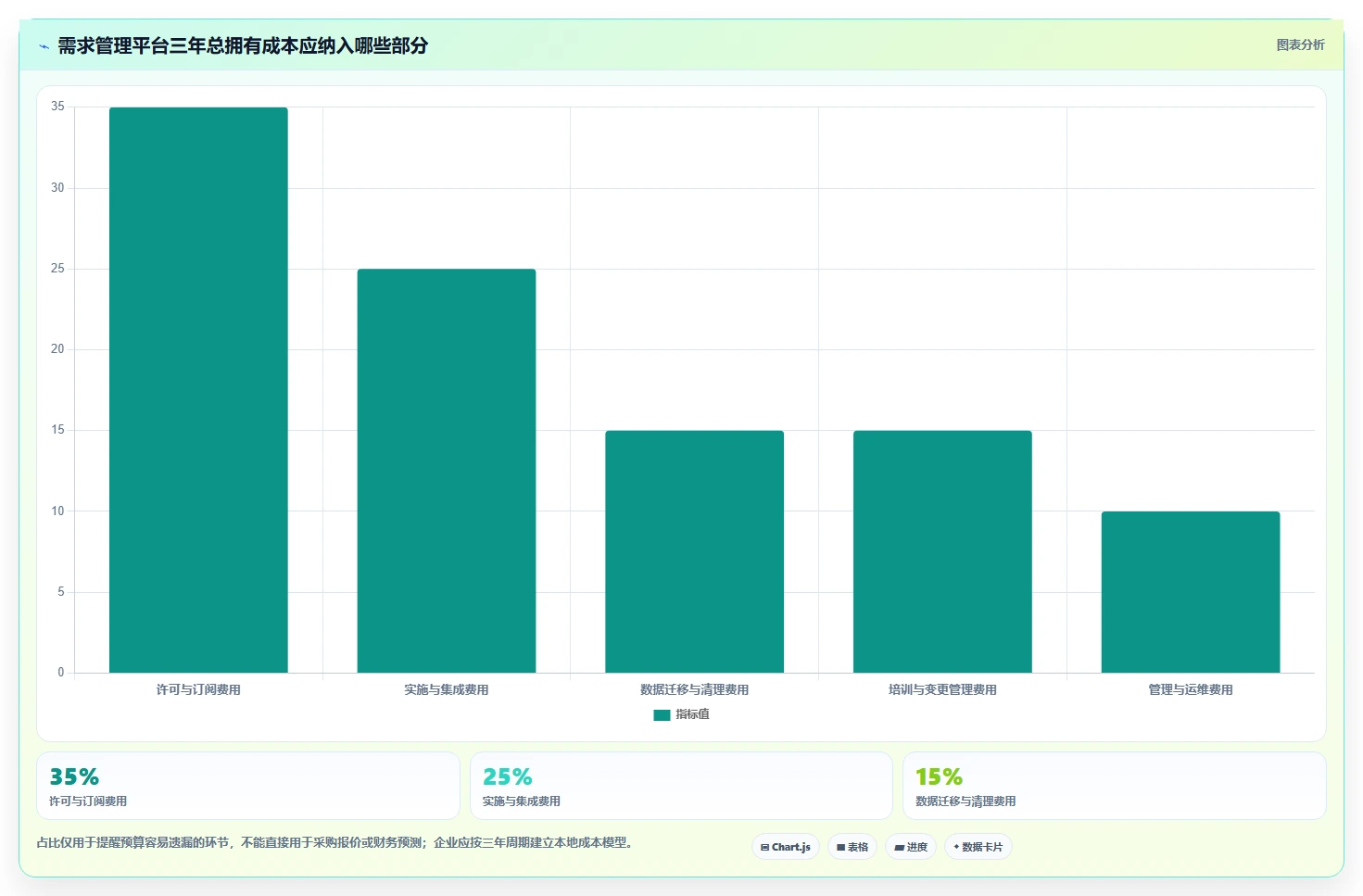Select the 表格 chip
The image size is (1363, 896).
[x=852, y=847]
